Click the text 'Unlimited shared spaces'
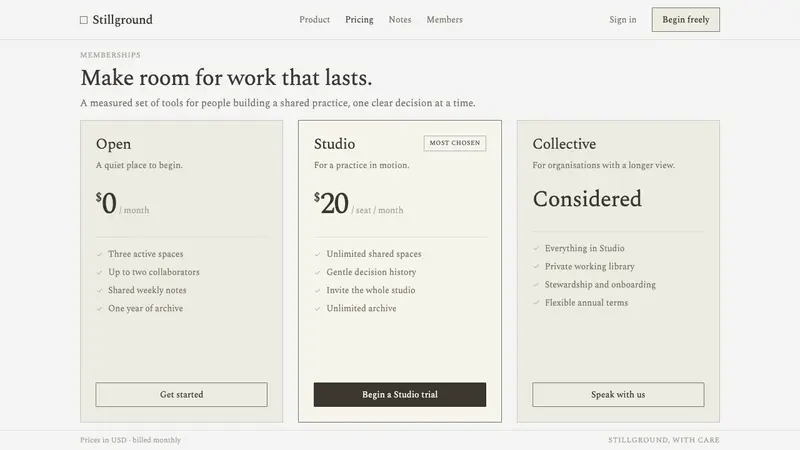 (374, 254)
